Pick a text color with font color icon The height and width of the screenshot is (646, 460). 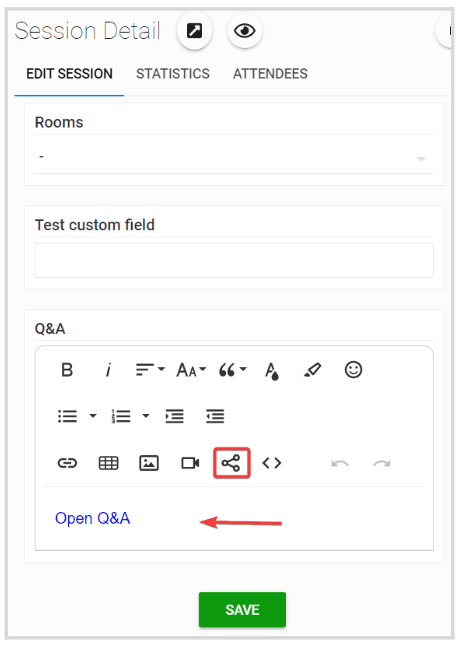272,370
